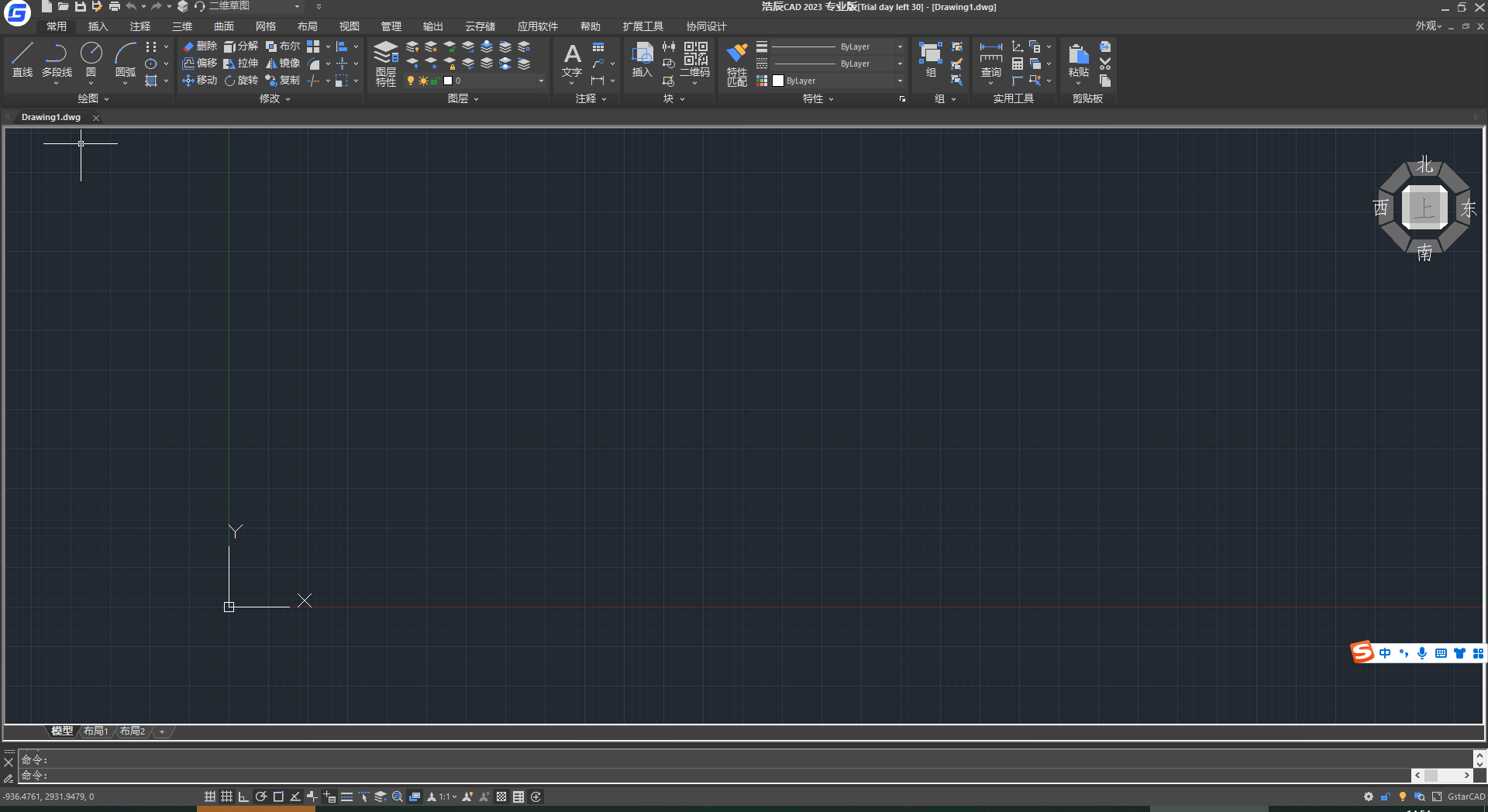
Task: Switch to the 布局1 layout tab
Action: (x=96, y=731)
